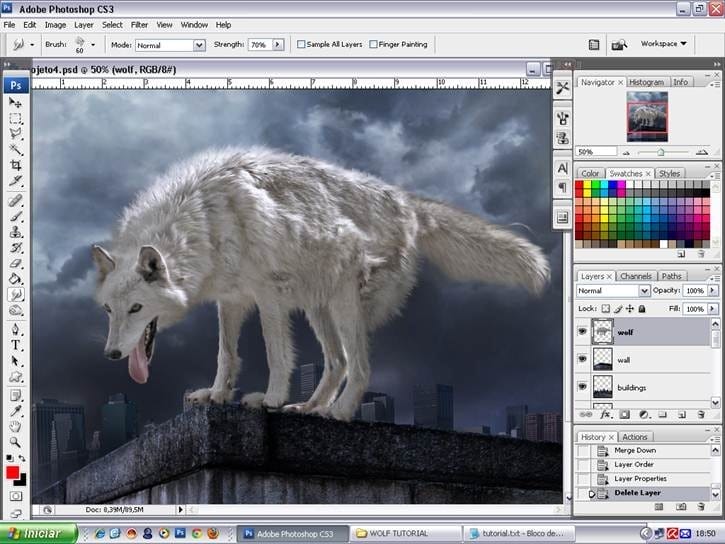Select the Clone Stamp tool
The height and width of the screenshot is (544, 725).
point(16,232)
